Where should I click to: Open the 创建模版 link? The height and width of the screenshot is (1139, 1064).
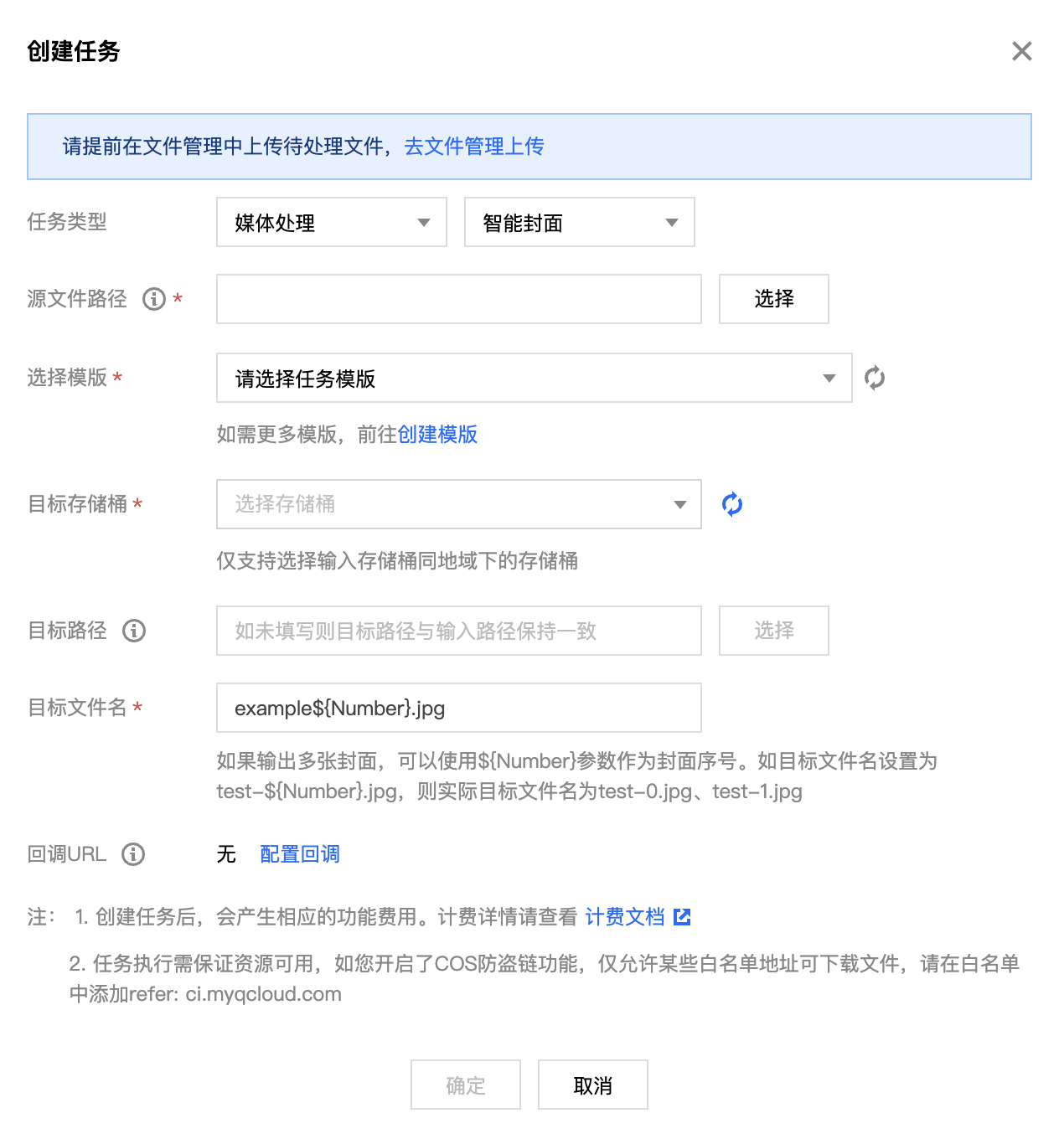pos(437,435)
